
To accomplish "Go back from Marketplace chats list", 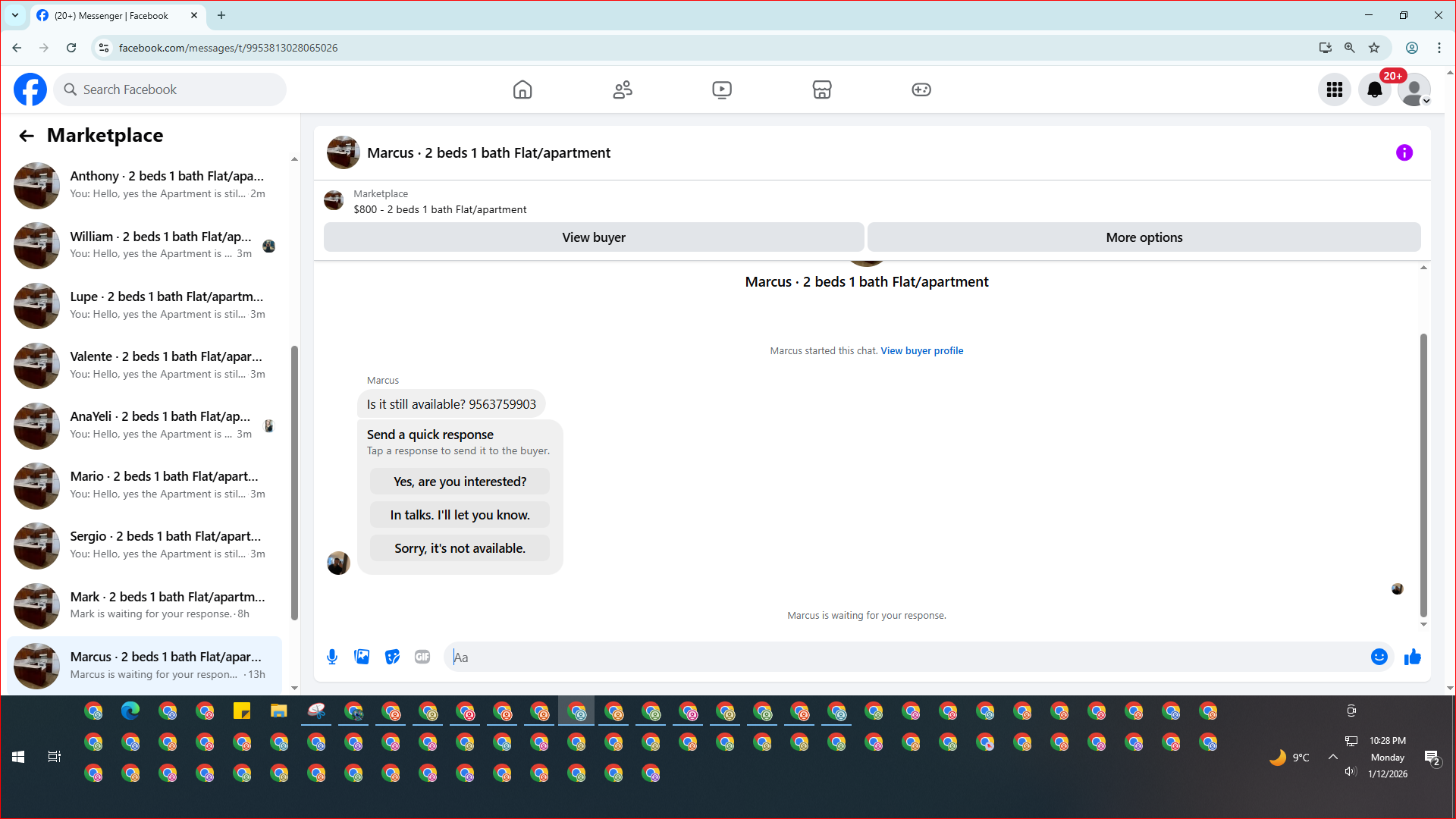I will coord(27,136).
